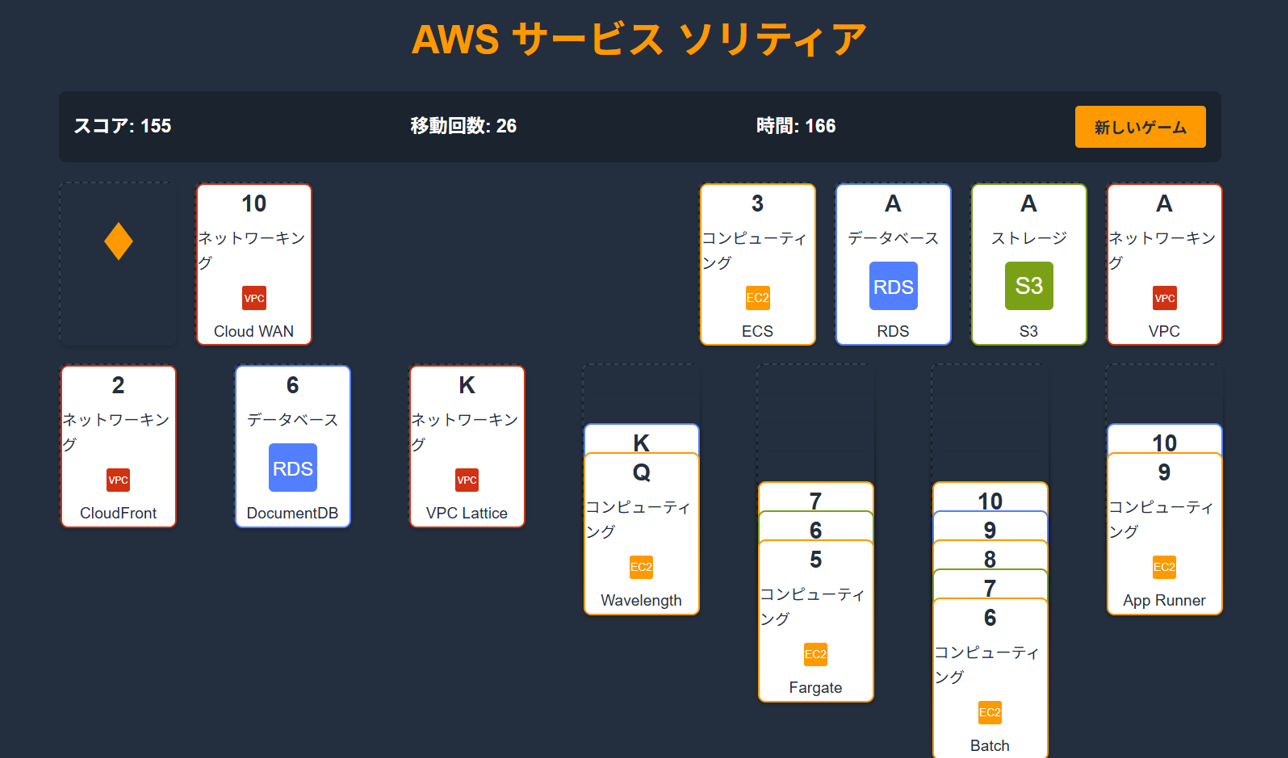Select the 3 ECS foundation card

pos(758,264)
